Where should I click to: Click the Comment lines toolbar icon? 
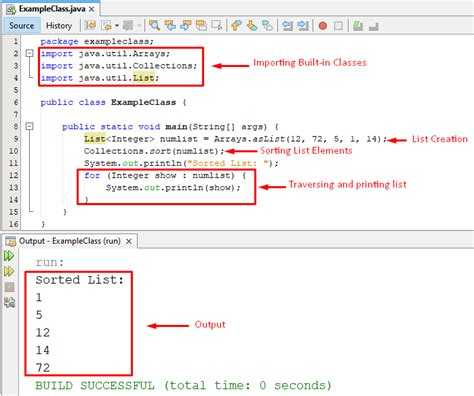(x=358, y=25)
